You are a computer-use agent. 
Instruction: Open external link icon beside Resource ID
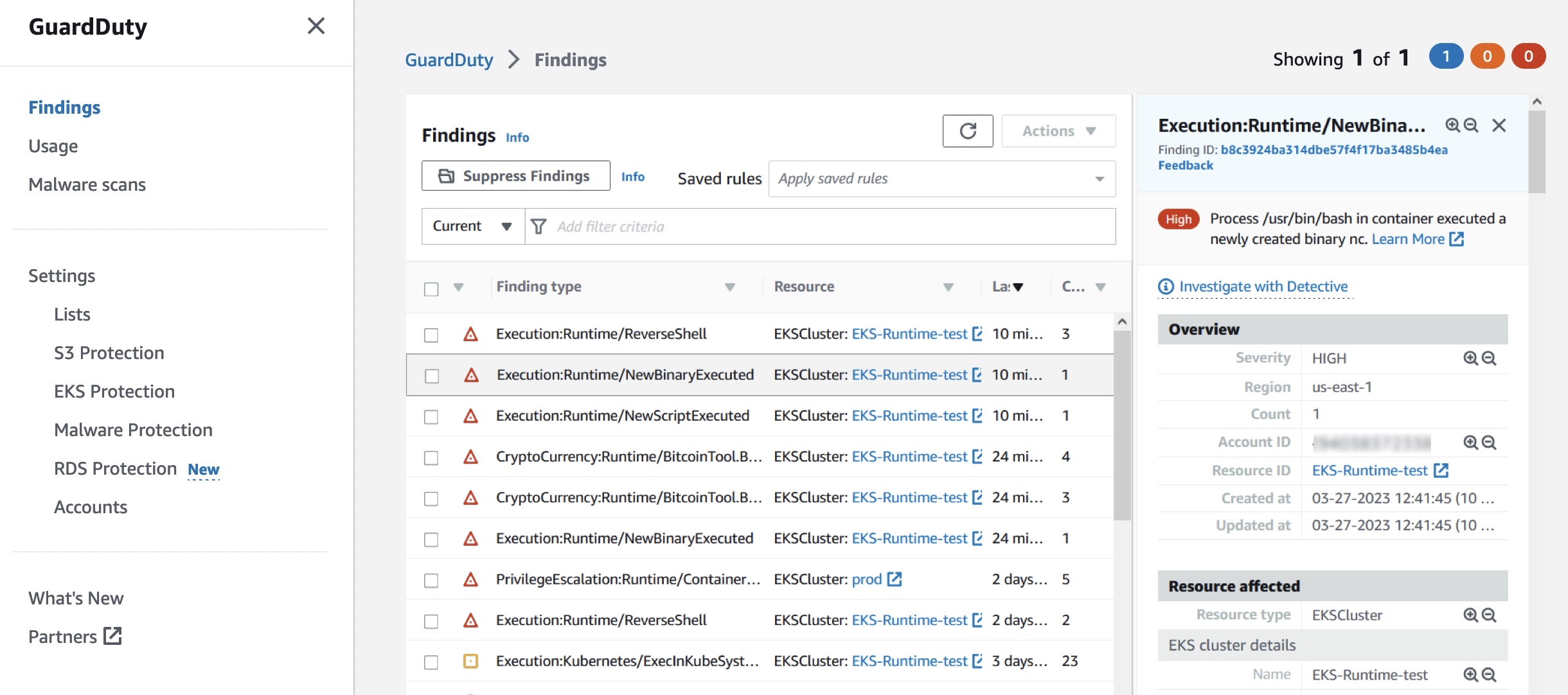(x=1441, y=470)
